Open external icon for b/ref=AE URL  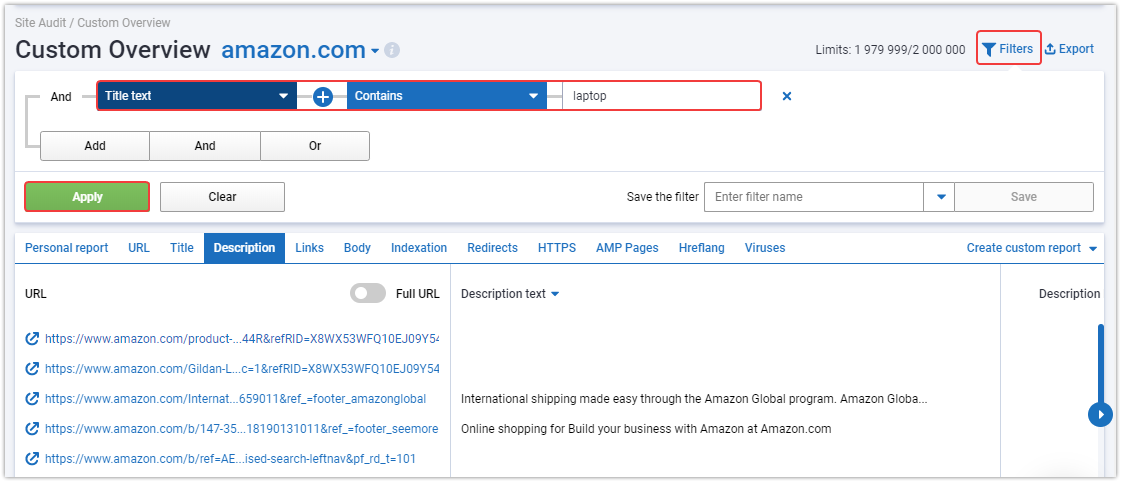tap(31, 458)
